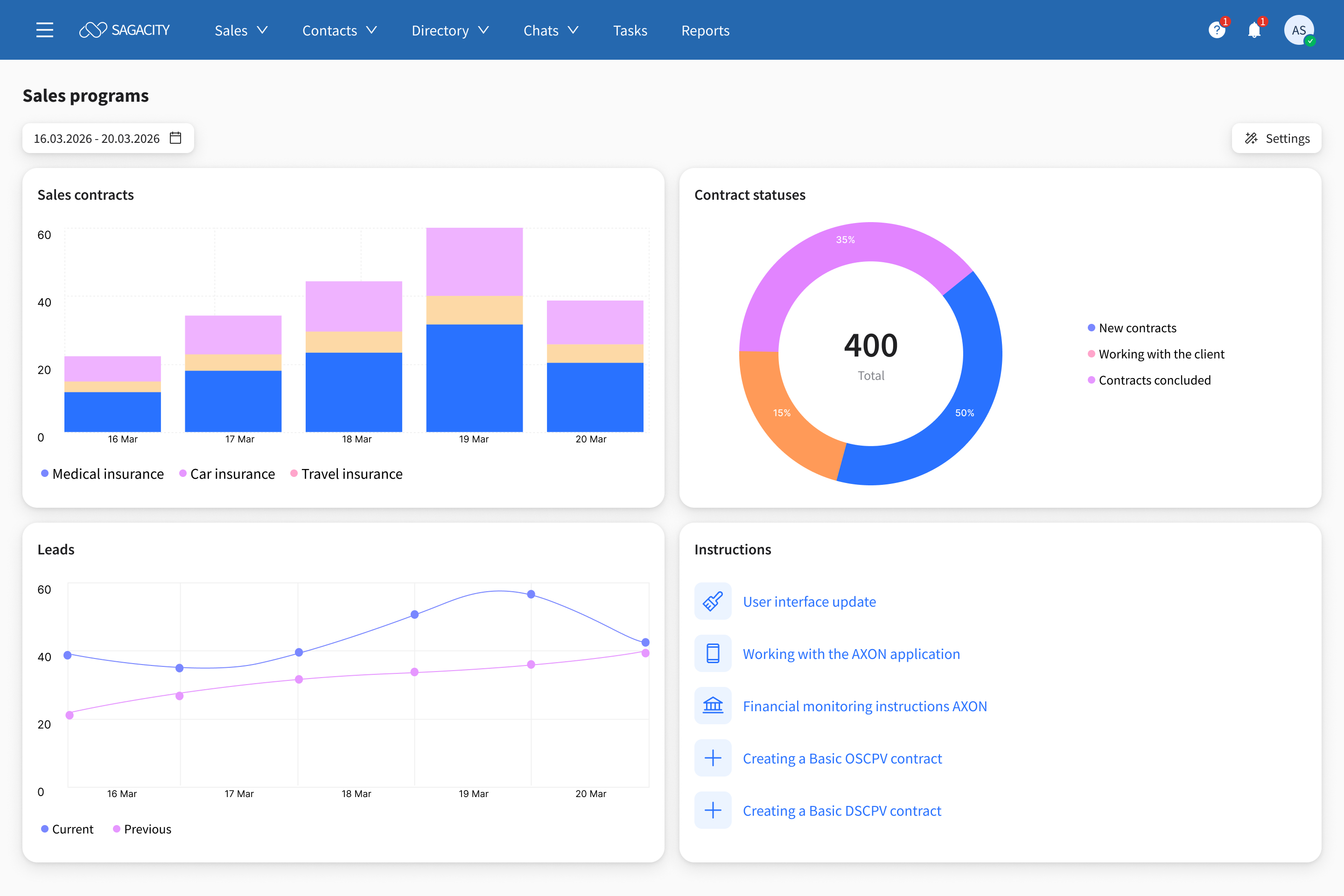1344x896 pixels.
Task: Click the bank icon for financial monitoring
Action: pyautogui.click(x=713, y=706)
